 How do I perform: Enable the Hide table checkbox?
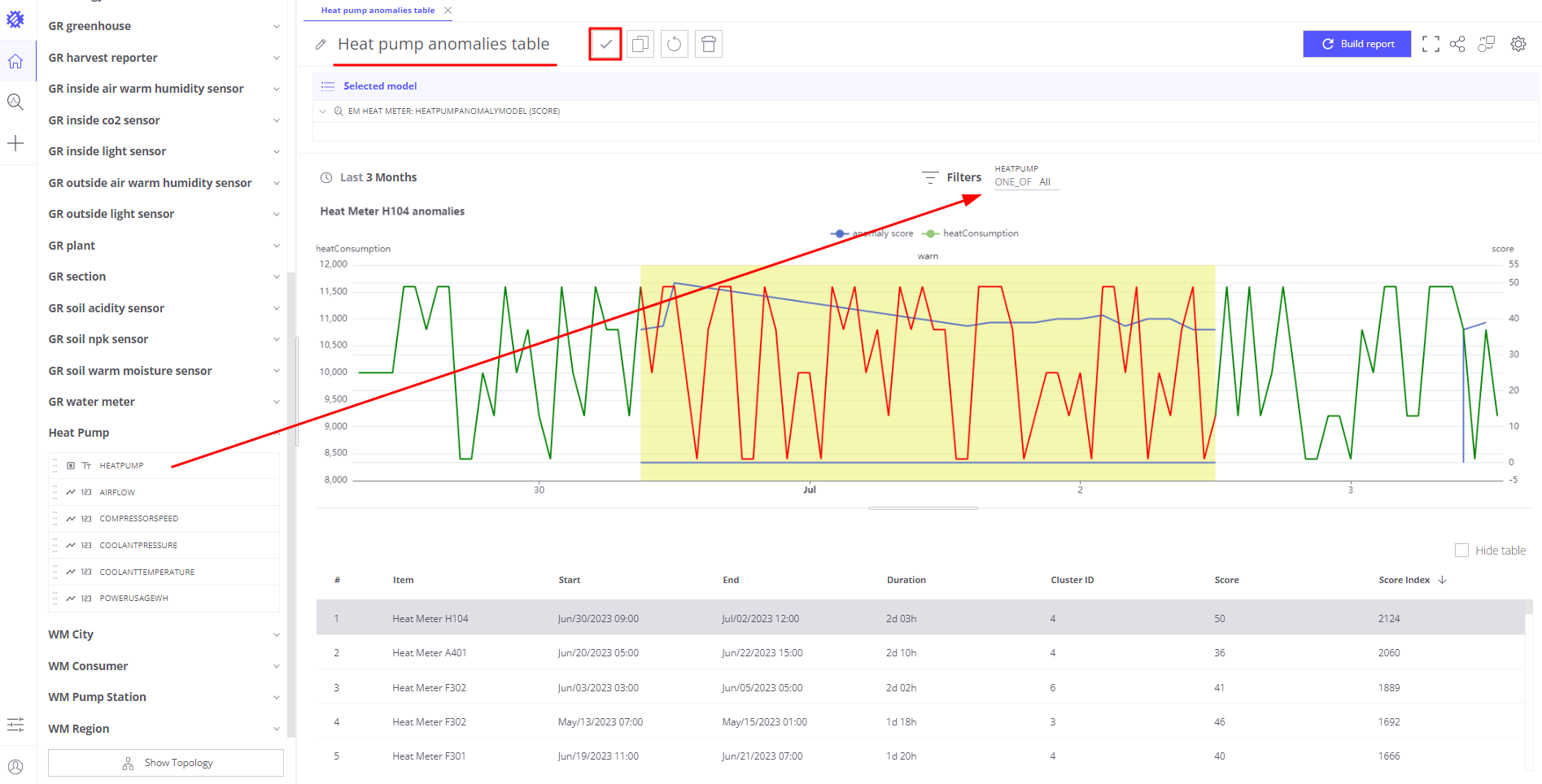click(1462, 550)
